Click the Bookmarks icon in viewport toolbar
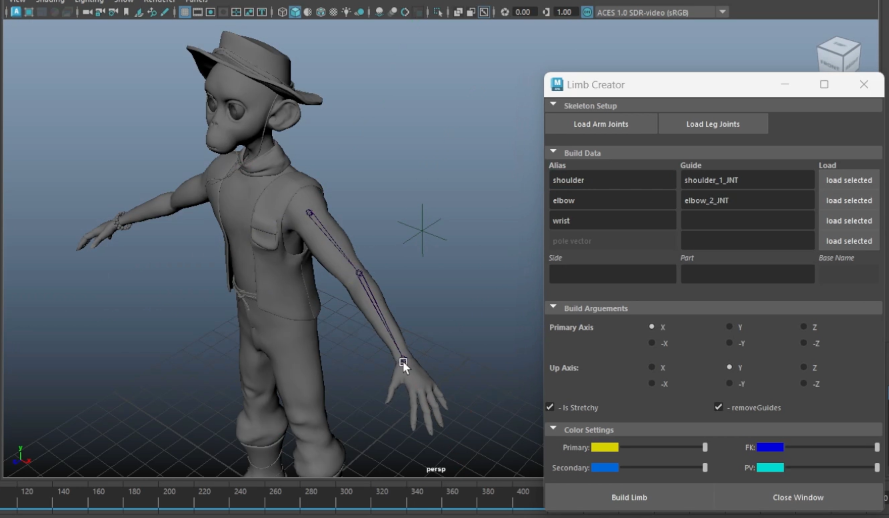This screenshot has height=518, width=889. coord(126,12)
